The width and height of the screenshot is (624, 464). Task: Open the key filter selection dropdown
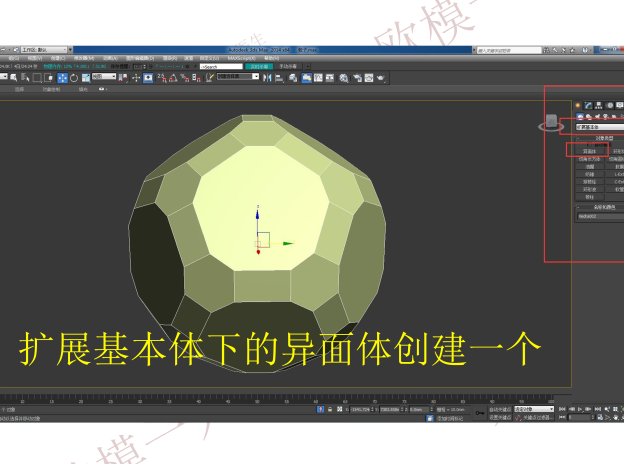point(534,409)
